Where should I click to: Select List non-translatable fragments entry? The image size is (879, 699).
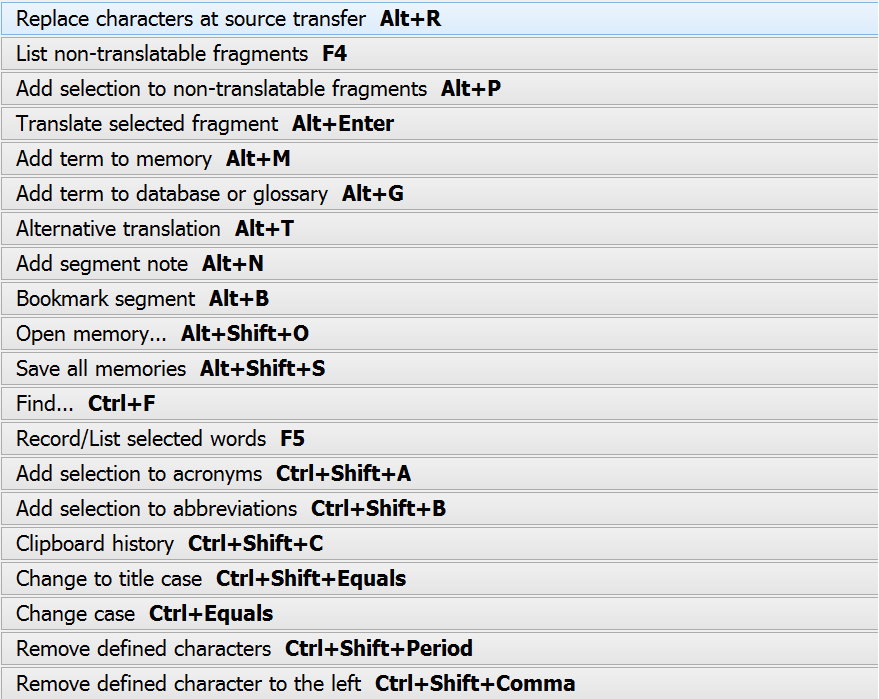tap(181, 54)
